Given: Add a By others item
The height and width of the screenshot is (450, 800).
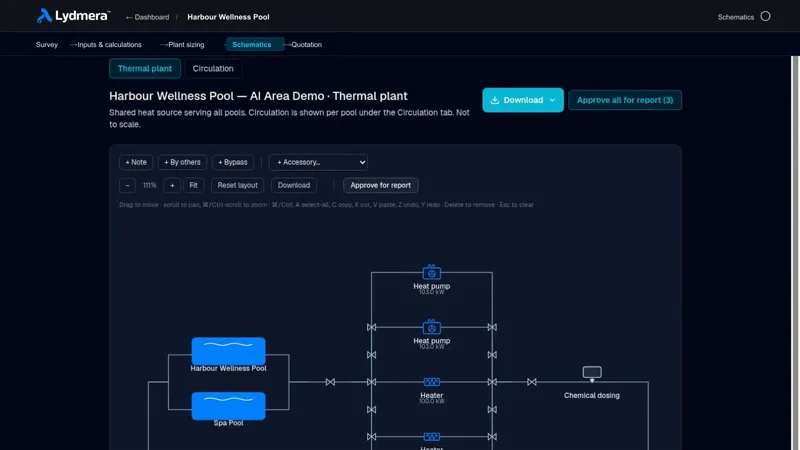Looking at the screenshot, I should 182,162.
